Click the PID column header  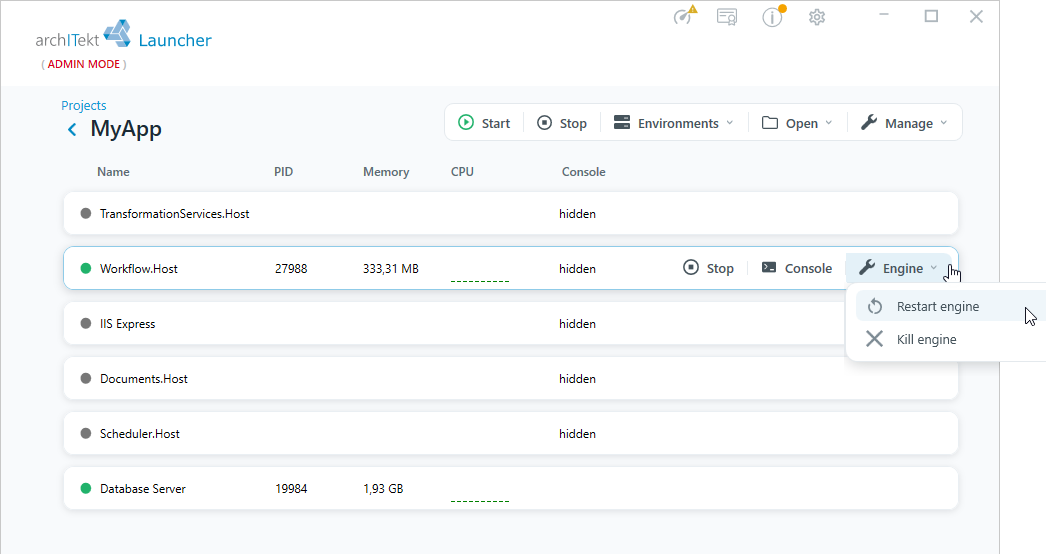coord(284,172)
